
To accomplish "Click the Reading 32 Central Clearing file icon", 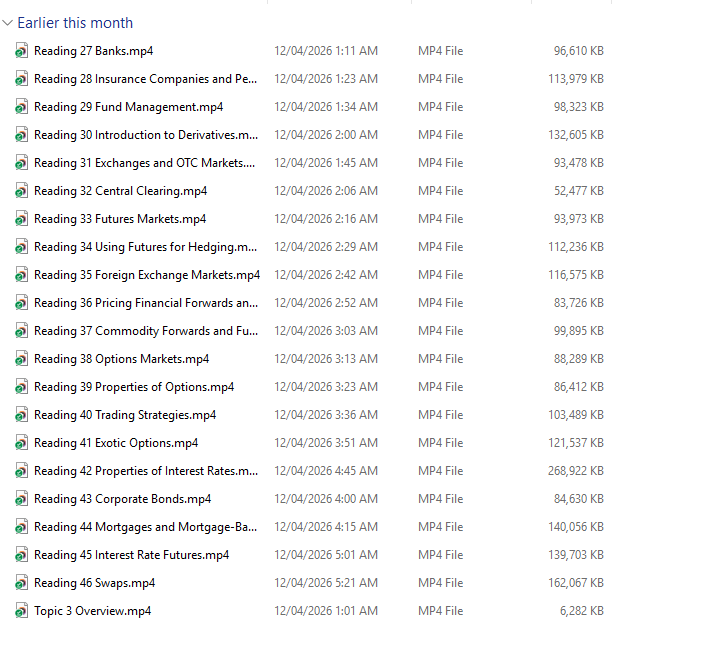I will tap(22, 191).
